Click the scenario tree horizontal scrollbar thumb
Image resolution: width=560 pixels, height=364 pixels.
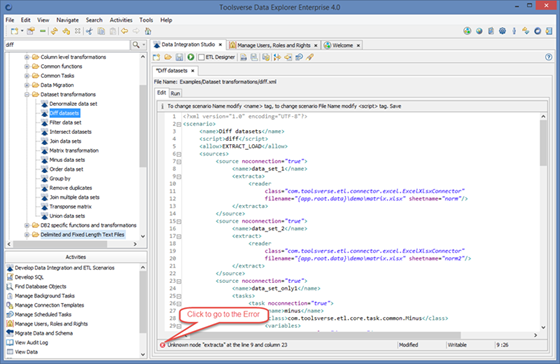[60, 244]
